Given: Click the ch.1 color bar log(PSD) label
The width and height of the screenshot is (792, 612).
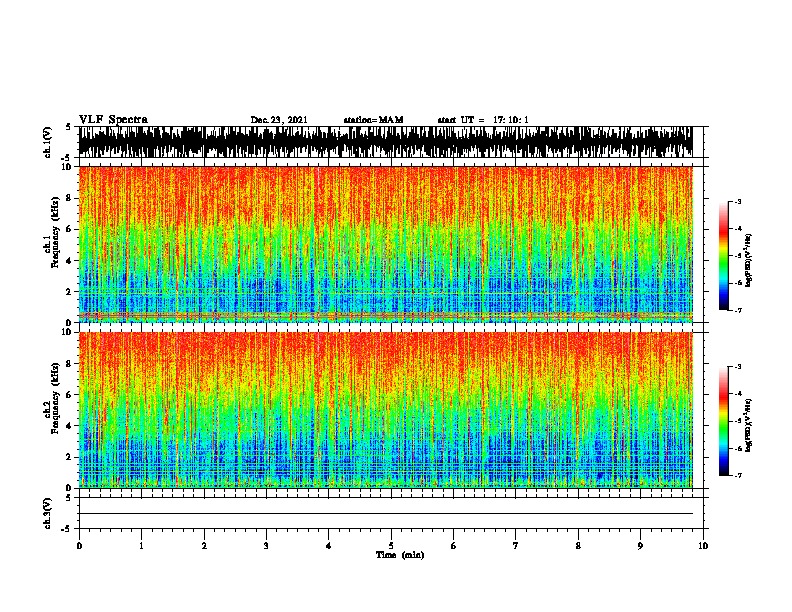Looking at the screenshot, I should 749,261.
